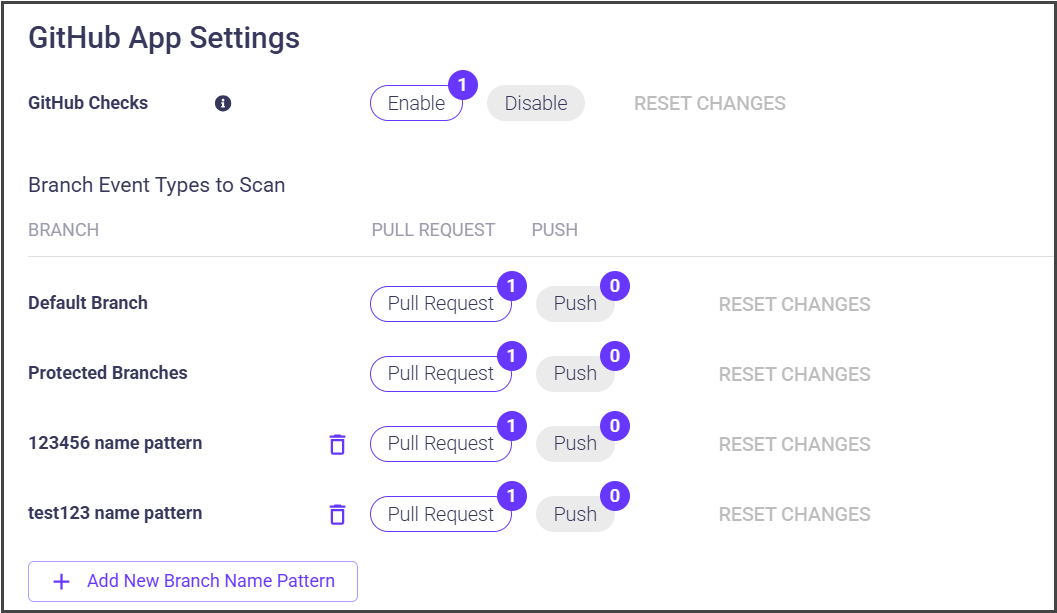
Task: Toggle Push for Default Branch
Action: tap(575, 304)
